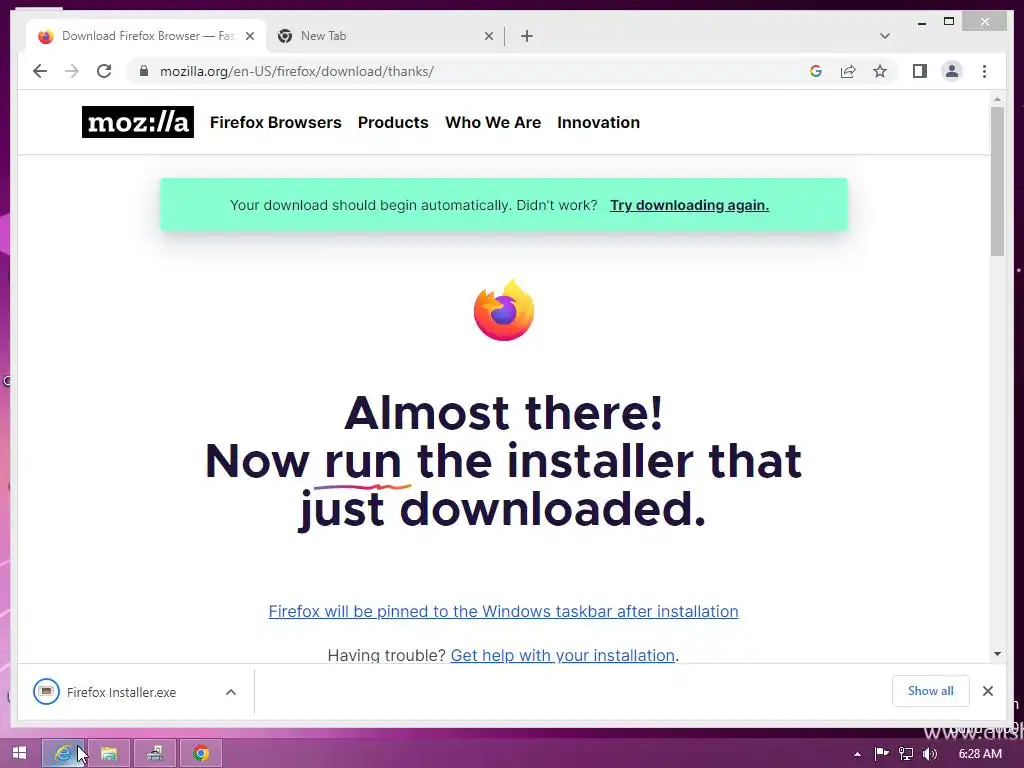Expand the Firefox Installer.exe download options chevron
Image resolution: width=1024 pixels, height=768 pixels.
pos(231,692)
